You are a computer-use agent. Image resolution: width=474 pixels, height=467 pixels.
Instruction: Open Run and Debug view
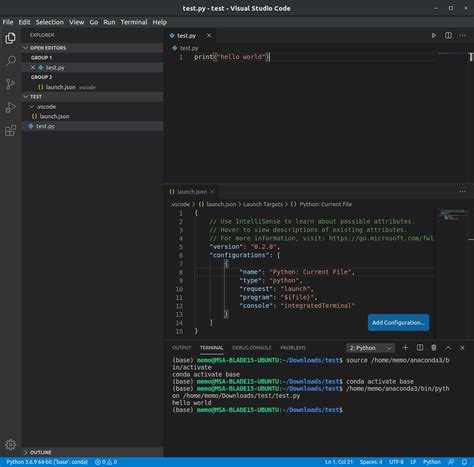10,107
